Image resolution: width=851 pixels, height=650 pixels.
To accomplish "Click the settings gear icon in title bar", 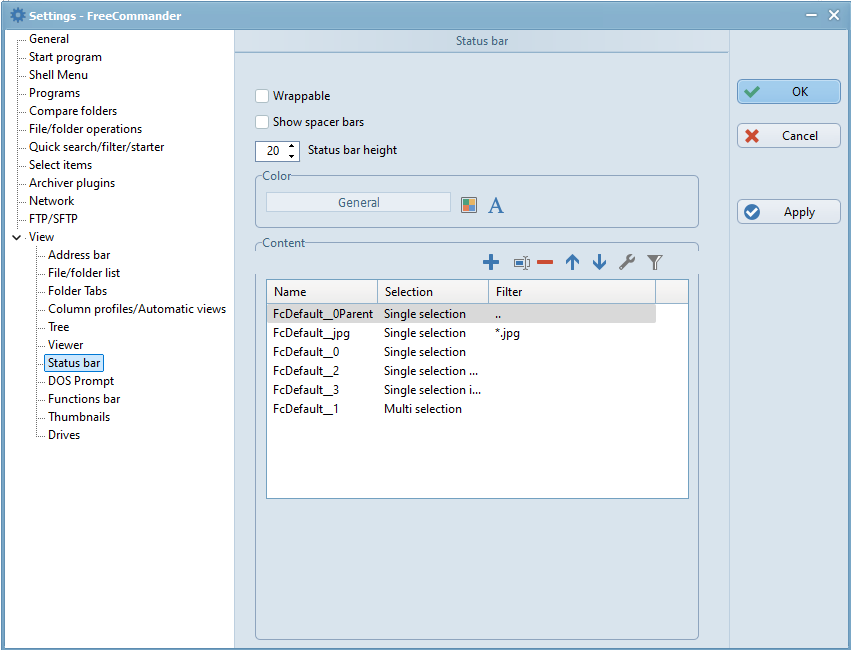I will click(x=17, y=15).
